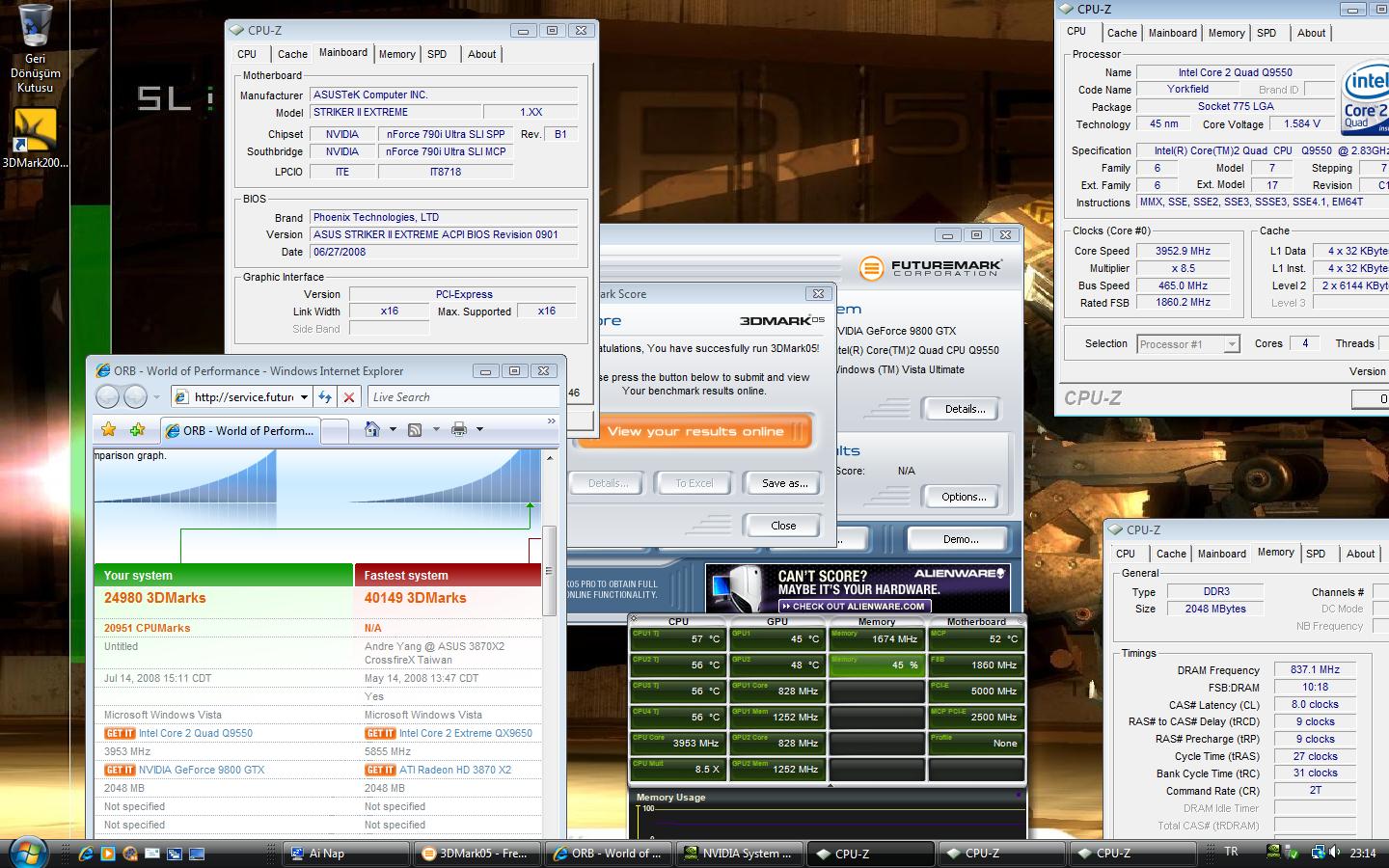Image resolution: width=1389 pixels, height=868 pixels.
Task: Open the About tab in the Mainboard CPU-Z window
Action: coord(482,54)
